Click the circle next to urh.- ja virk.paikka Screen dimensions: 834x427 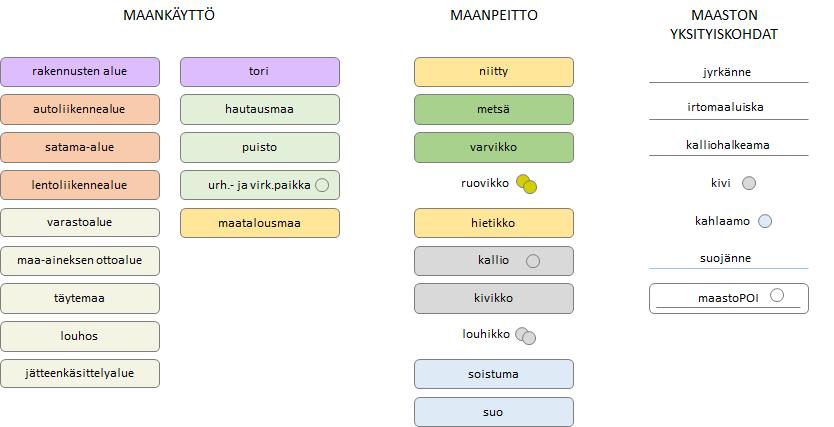(x=322, y=185)
